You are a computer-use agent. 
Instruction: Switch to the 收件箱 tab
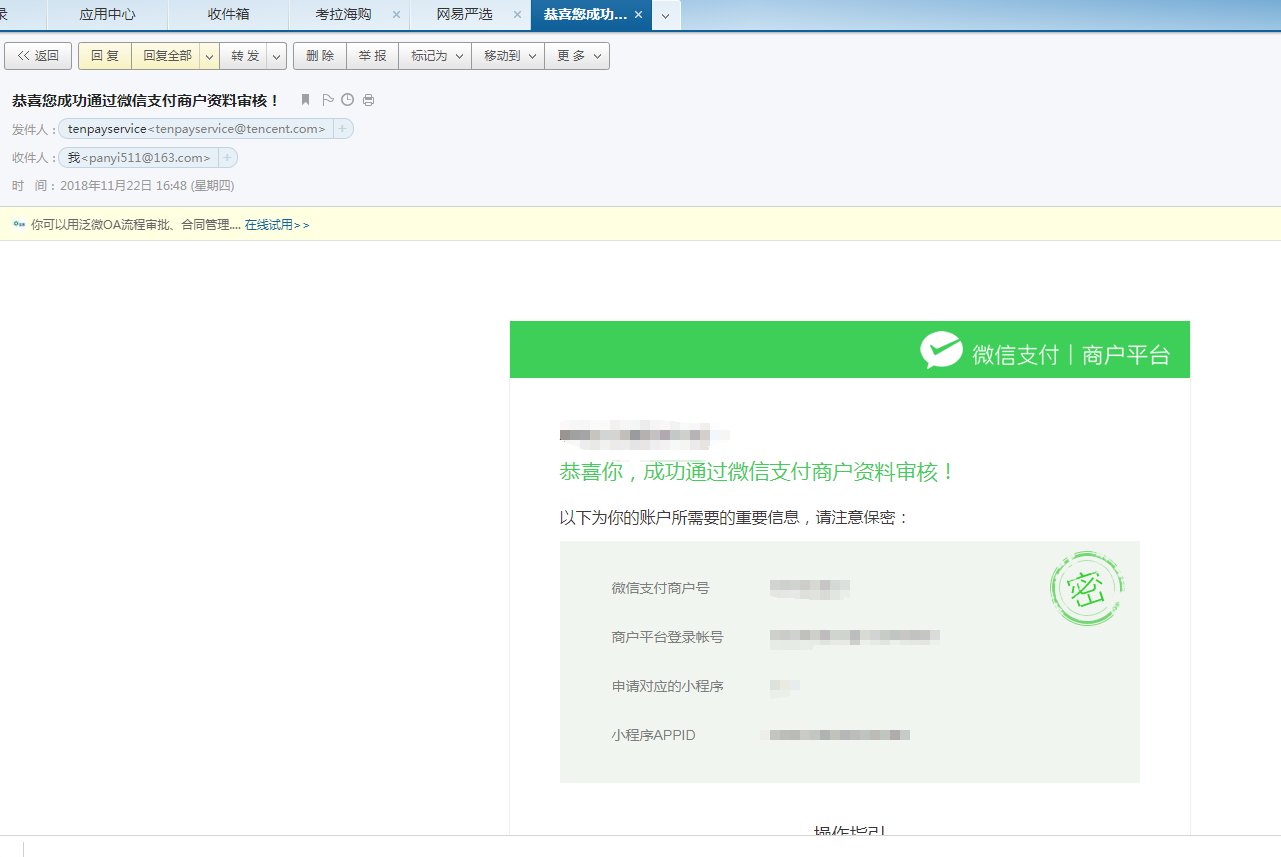click(228, 15)
